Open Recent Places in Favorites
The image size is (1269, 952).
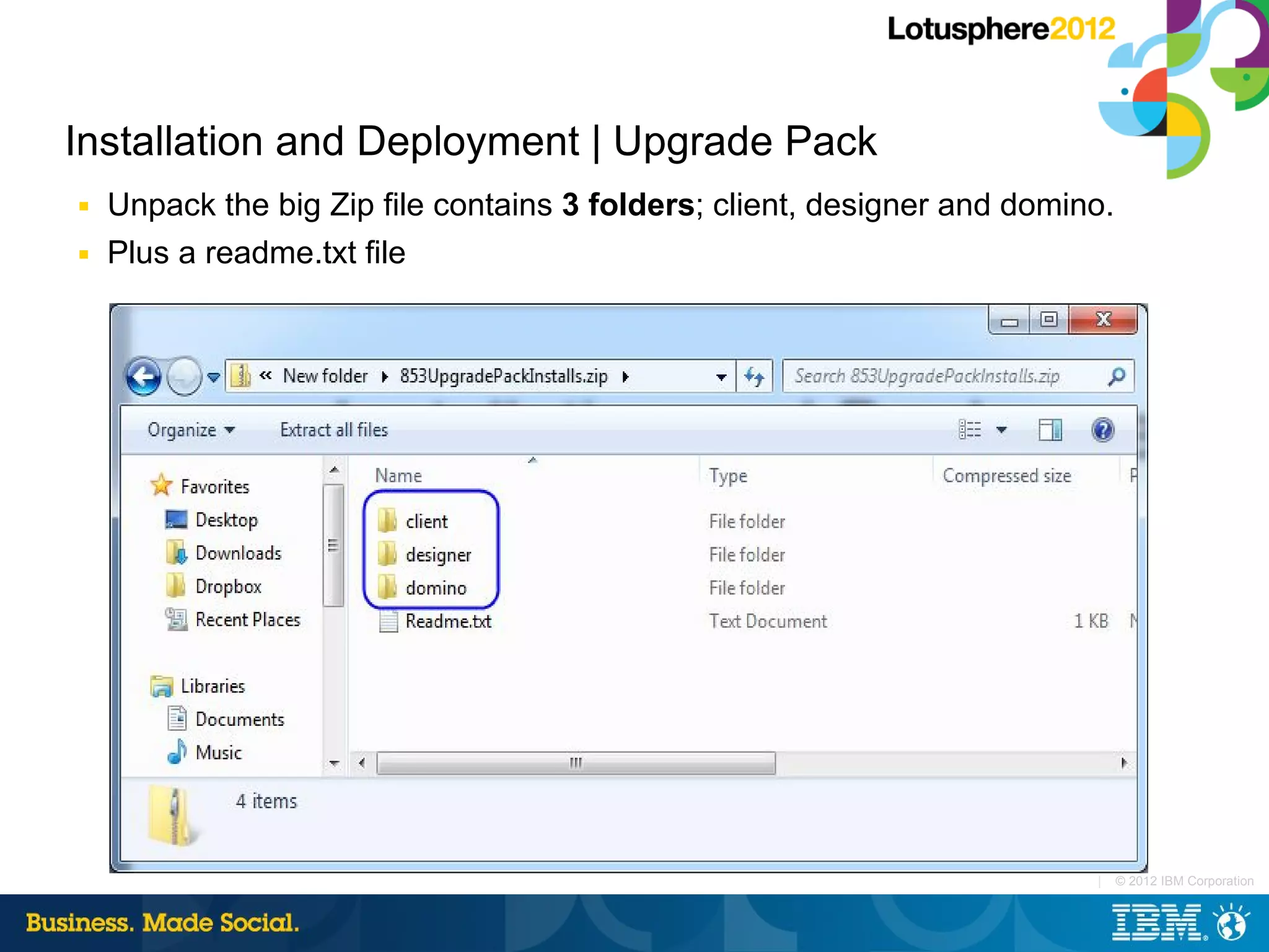(232, 620)
